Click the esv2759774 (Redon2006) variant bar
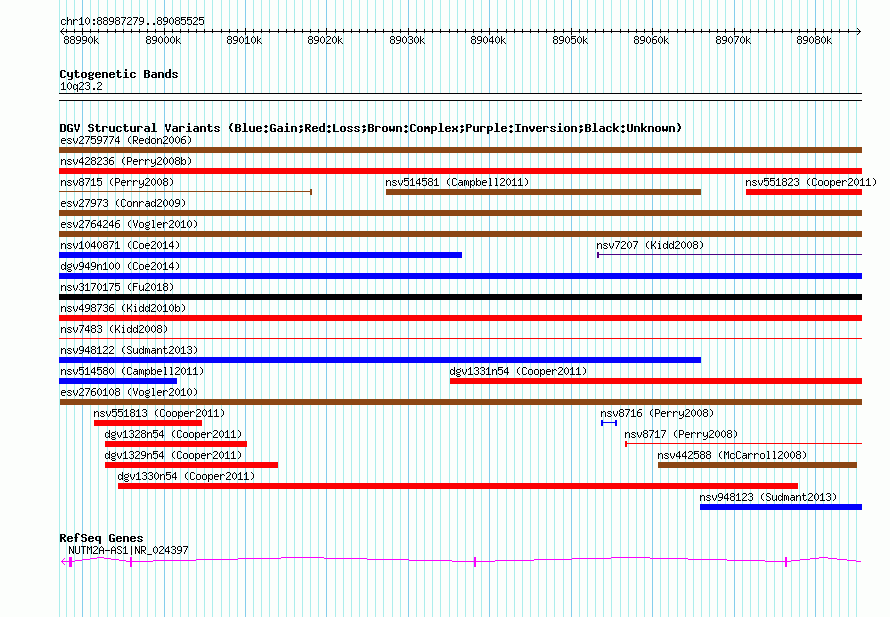Screen dimensions: 890x617 click(460, 150)
